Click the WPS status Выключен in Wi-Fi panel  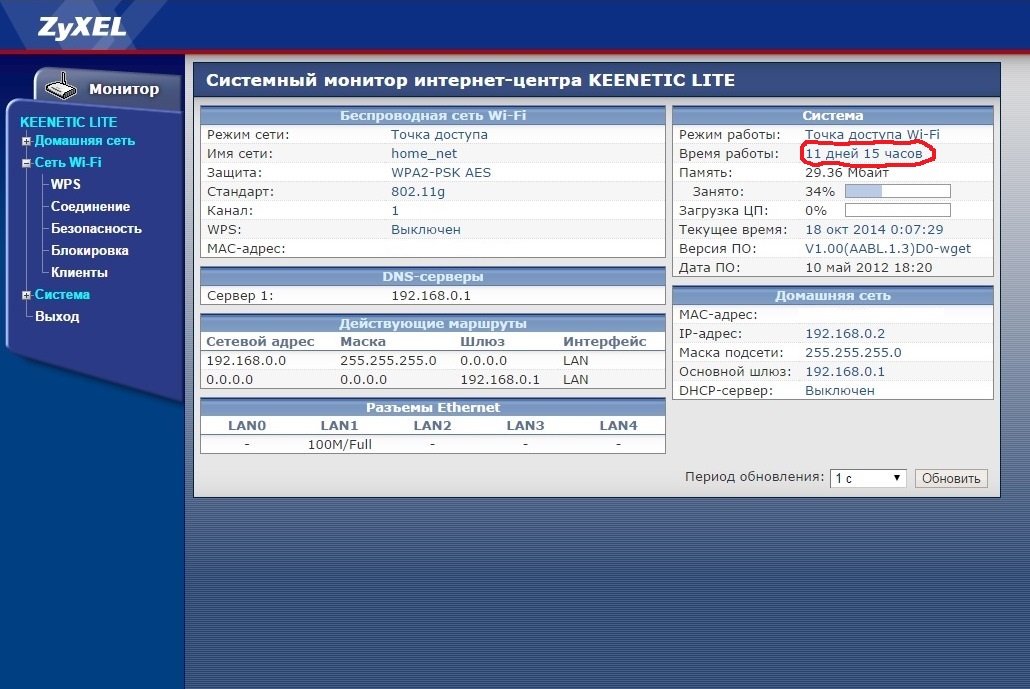point(426,230)
